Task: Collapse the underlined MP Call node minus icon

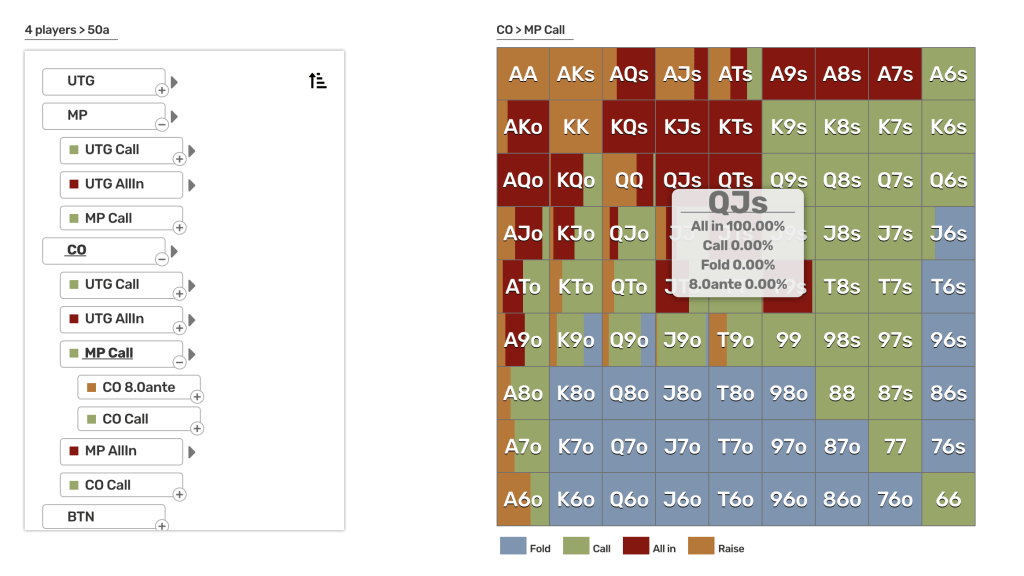Action: point(180,362)
